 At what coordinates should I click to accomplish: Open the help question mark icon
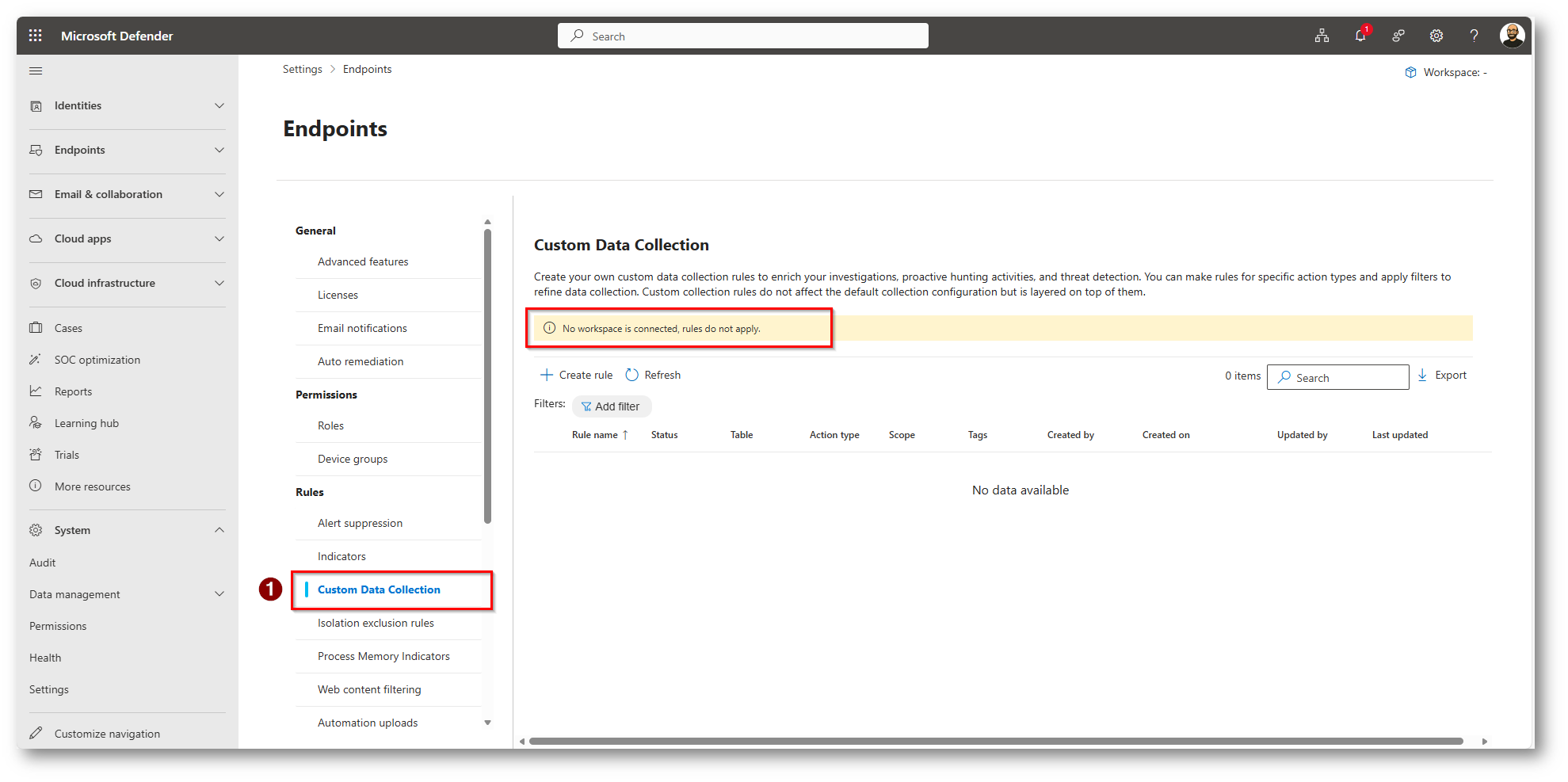pos(1474,36)
